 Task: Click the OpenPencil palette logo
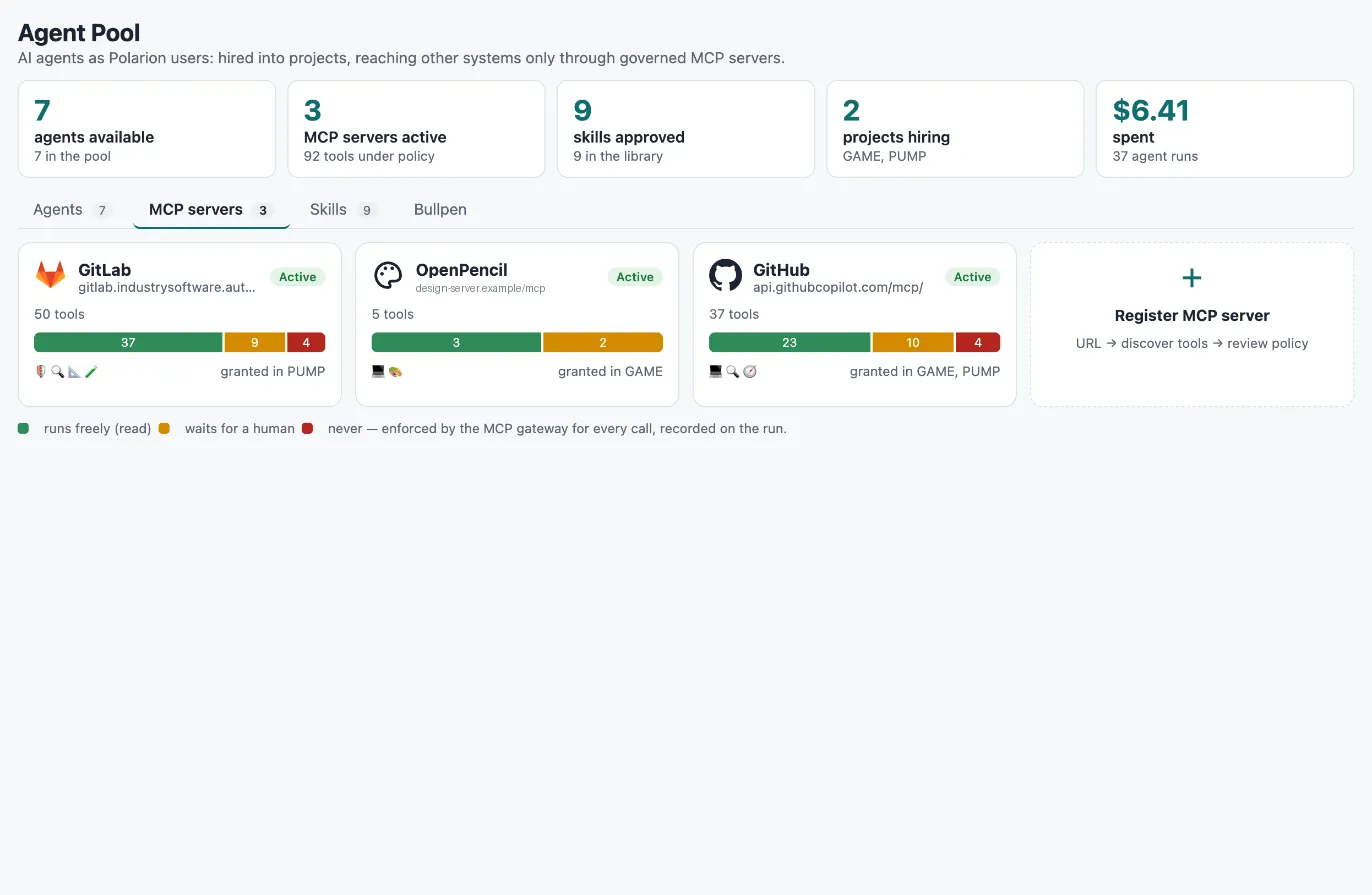[x=388, y=275]
